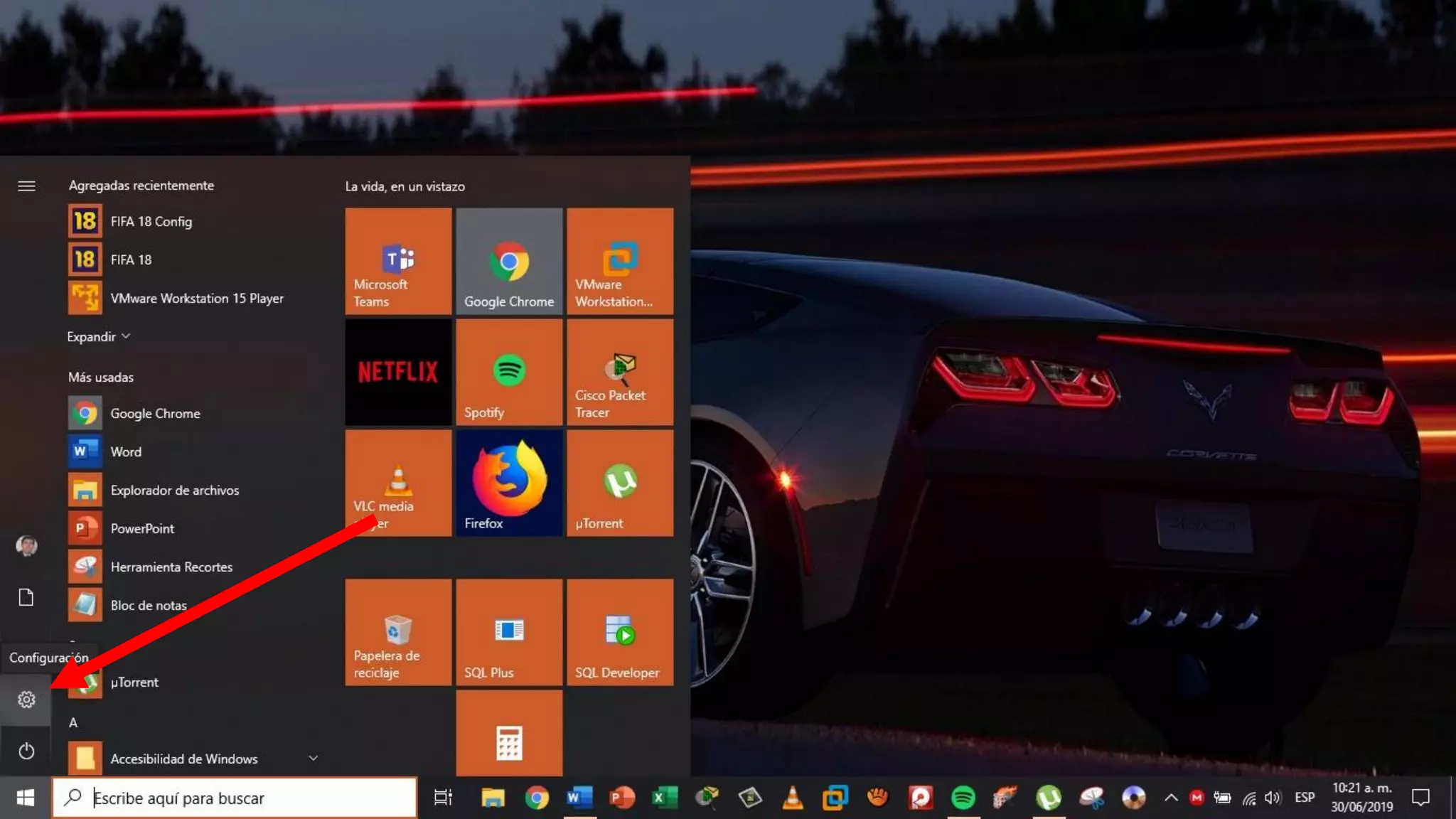Expand the Accesibilidad de Windows folder
1456x819 pixels.
(313, 759)
